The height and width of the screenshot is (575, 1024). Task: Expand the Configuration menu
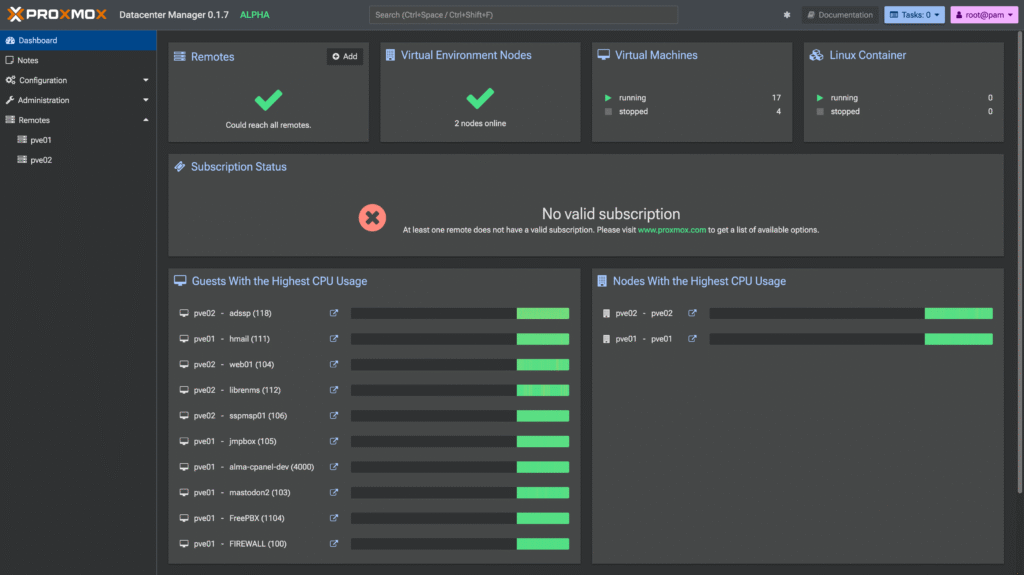(78, 80)
